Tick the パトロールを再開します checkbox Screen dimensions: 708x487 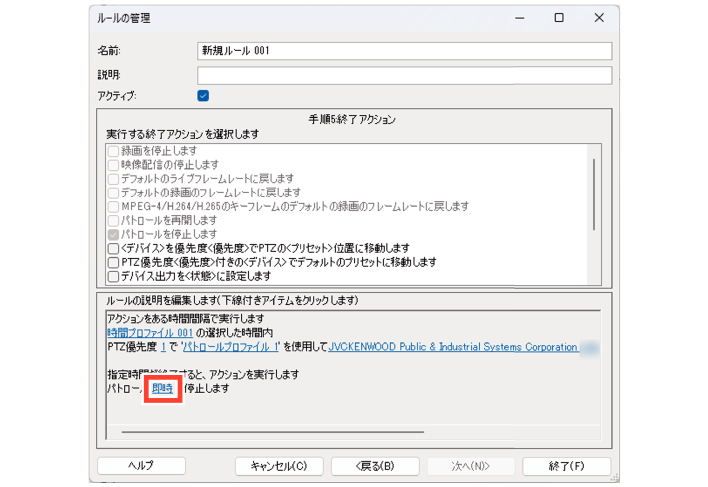coord(113,220)
